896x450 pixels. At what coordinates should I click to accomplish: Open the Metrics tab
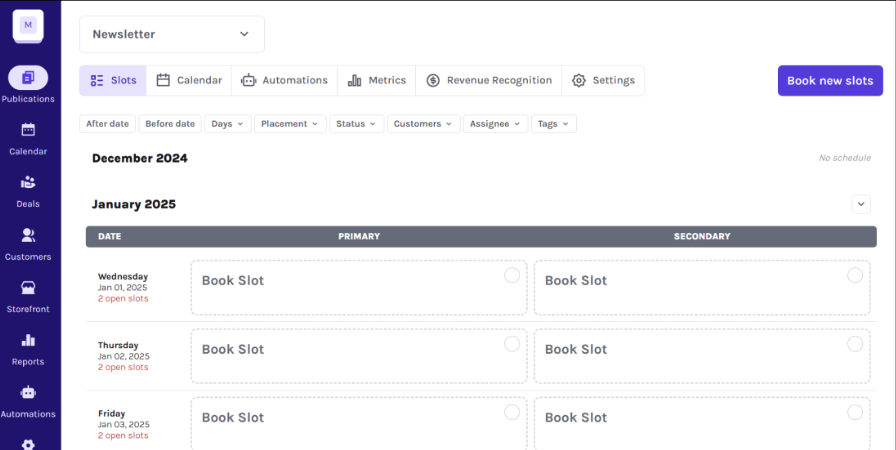click(x=377, y=81)
